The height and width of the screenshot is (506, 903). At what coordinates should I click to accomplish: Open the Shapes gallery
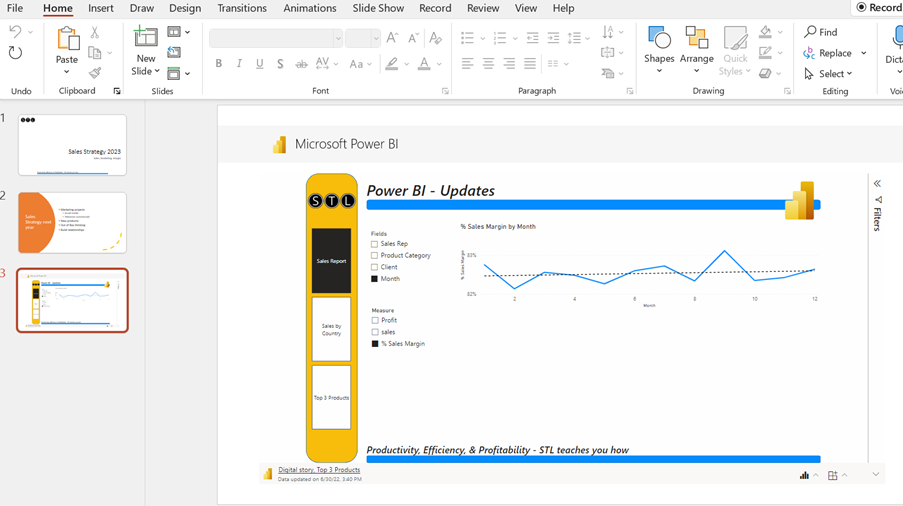pos(659,50)
